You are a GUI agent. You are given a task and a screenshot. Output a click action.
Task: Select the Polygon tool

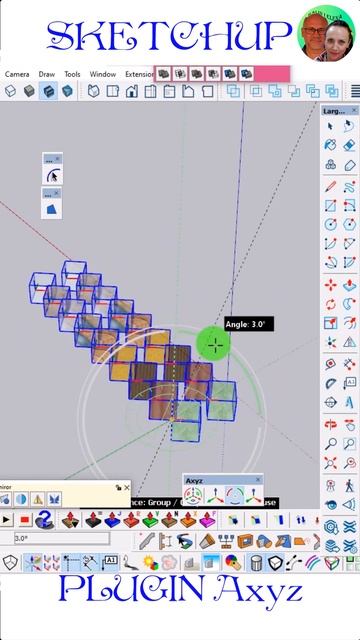(349, 224)
